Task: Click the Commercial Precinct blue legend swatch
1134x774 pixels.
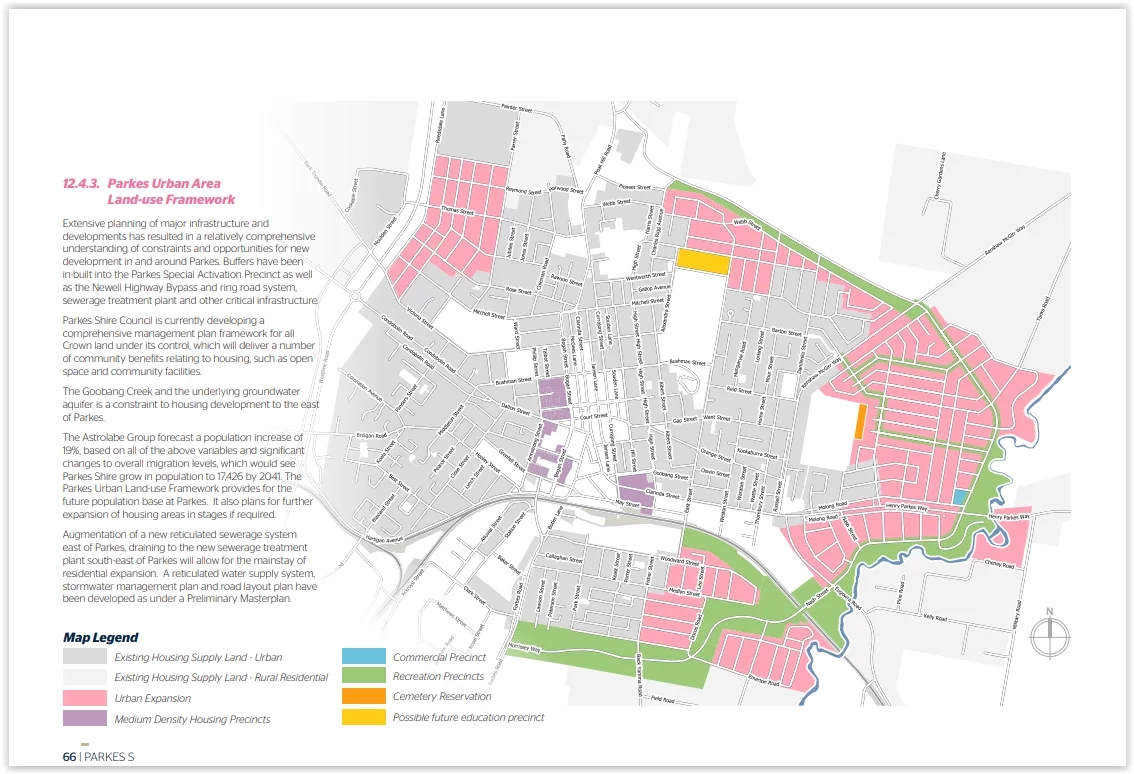Action: click(363, 657)
